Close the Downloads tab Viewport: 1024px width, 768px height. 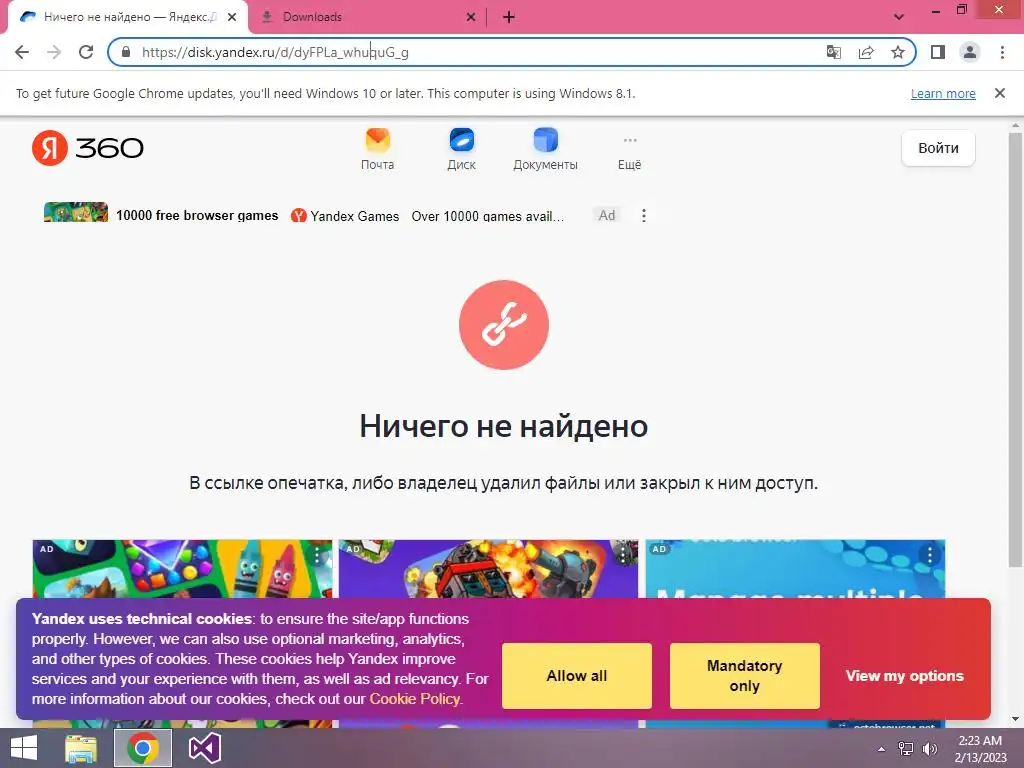click(471, 17)
